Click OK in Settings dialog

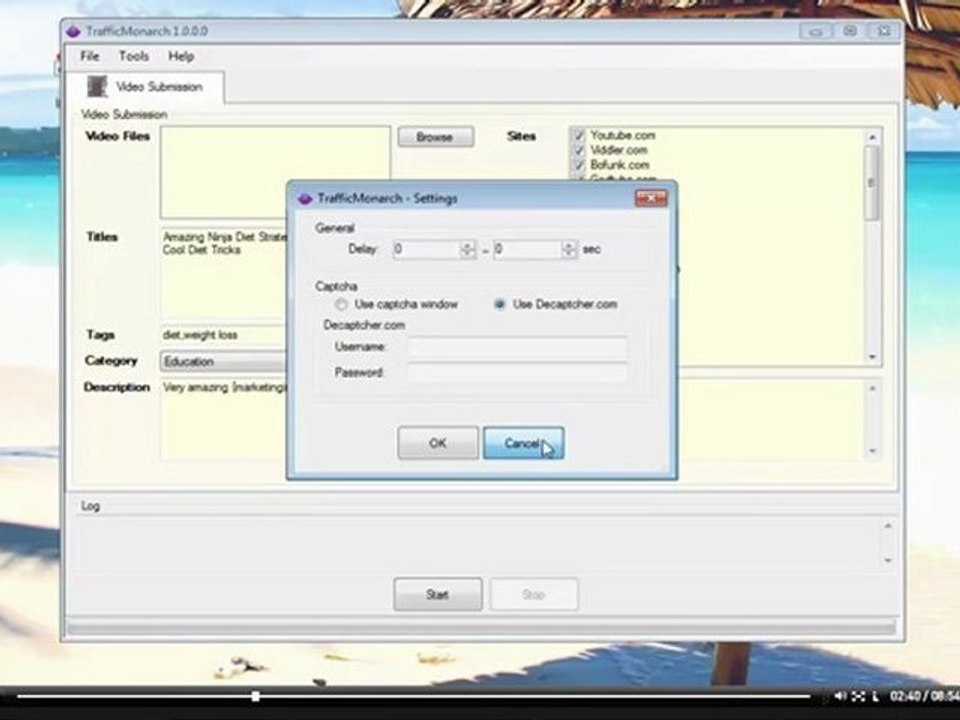coord(438,443)
